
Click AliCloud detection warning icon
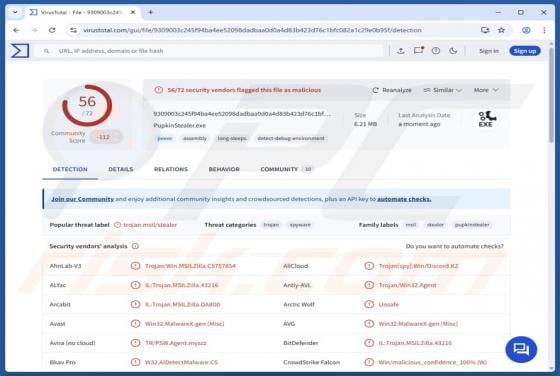(369, 266)
